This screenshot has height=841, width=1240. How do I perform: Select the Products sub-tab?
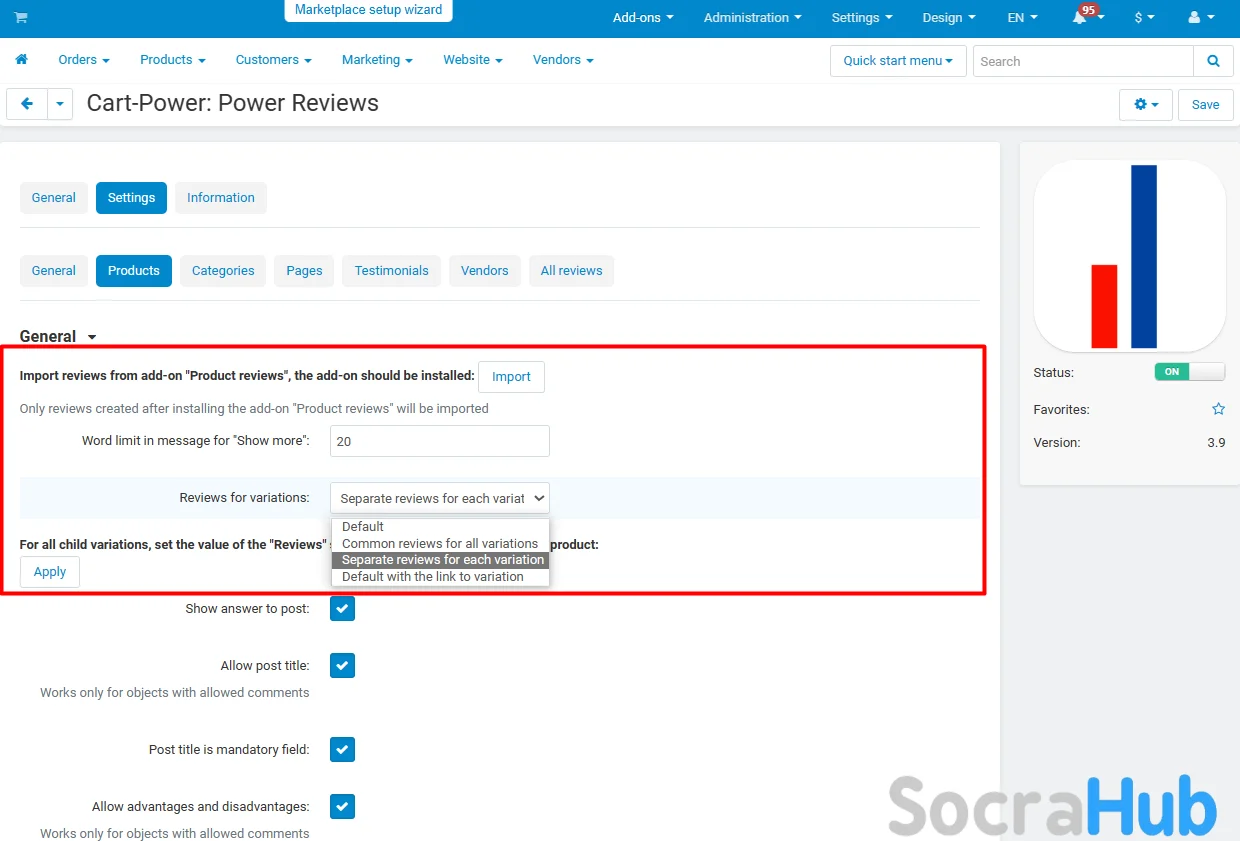134,271
